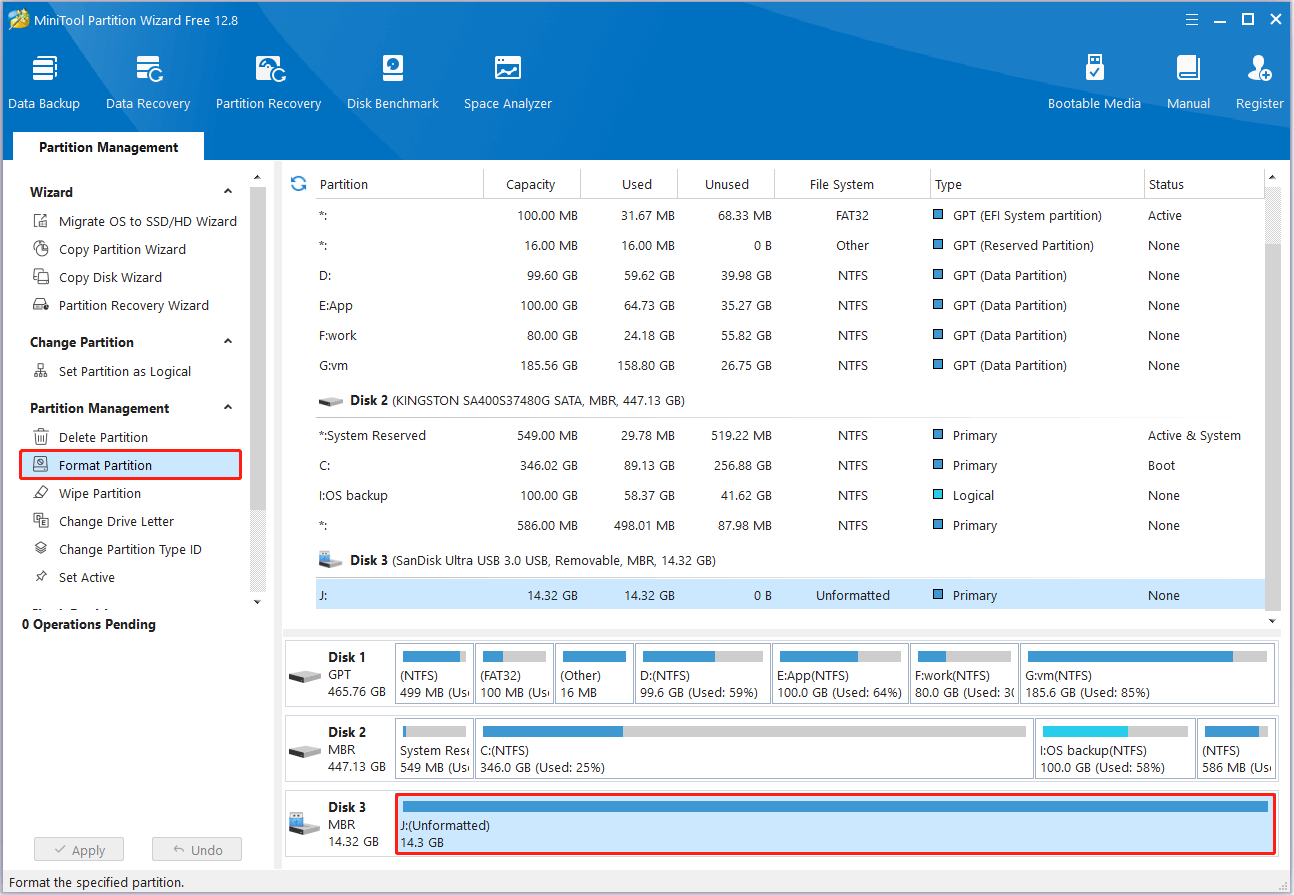Select the Disk 1 GPT drive icon in the disk map

305,675
